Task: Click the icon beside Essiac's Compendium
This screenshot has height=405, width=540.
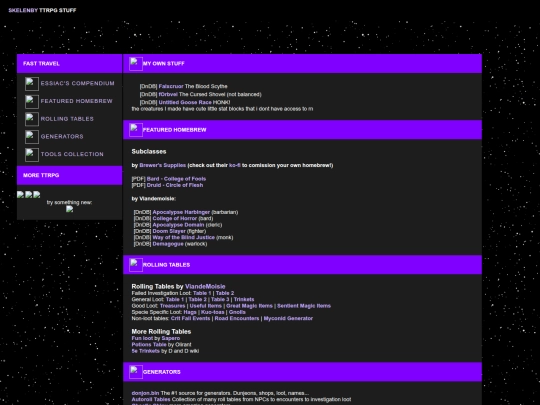Action: click(32, 84)
